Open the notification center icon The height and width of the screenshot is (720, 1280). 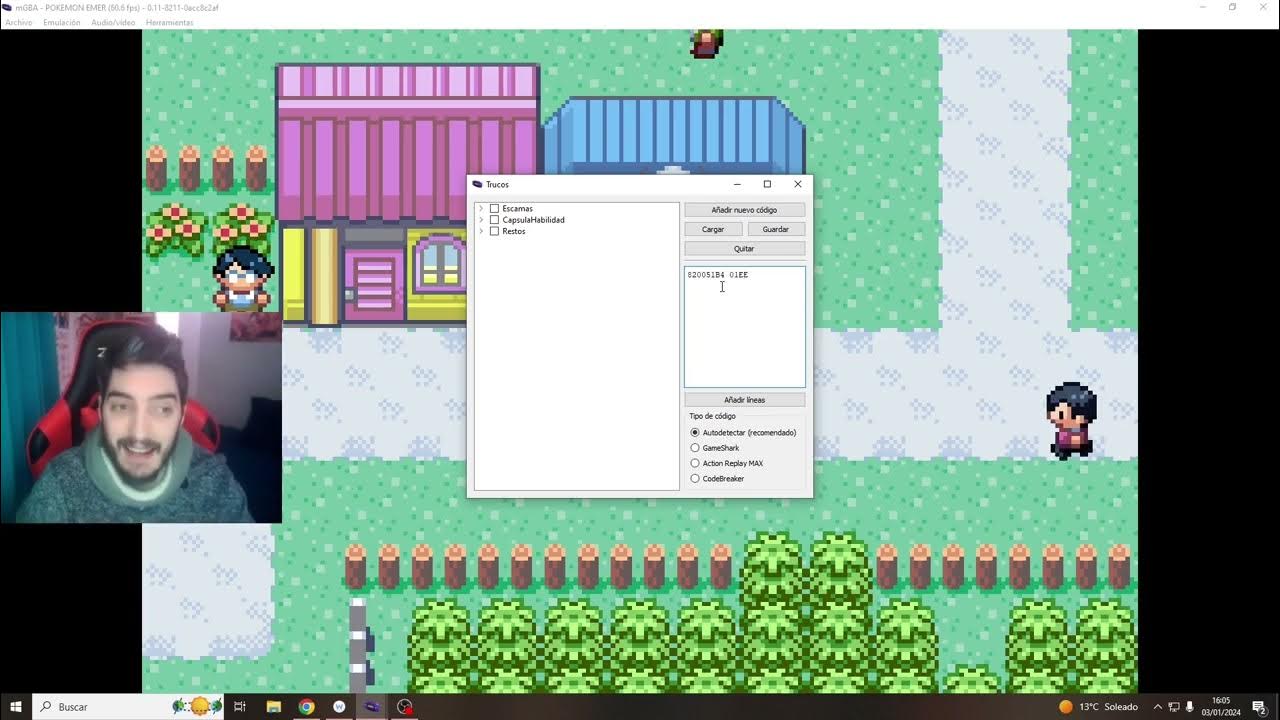click(1259, 707)
